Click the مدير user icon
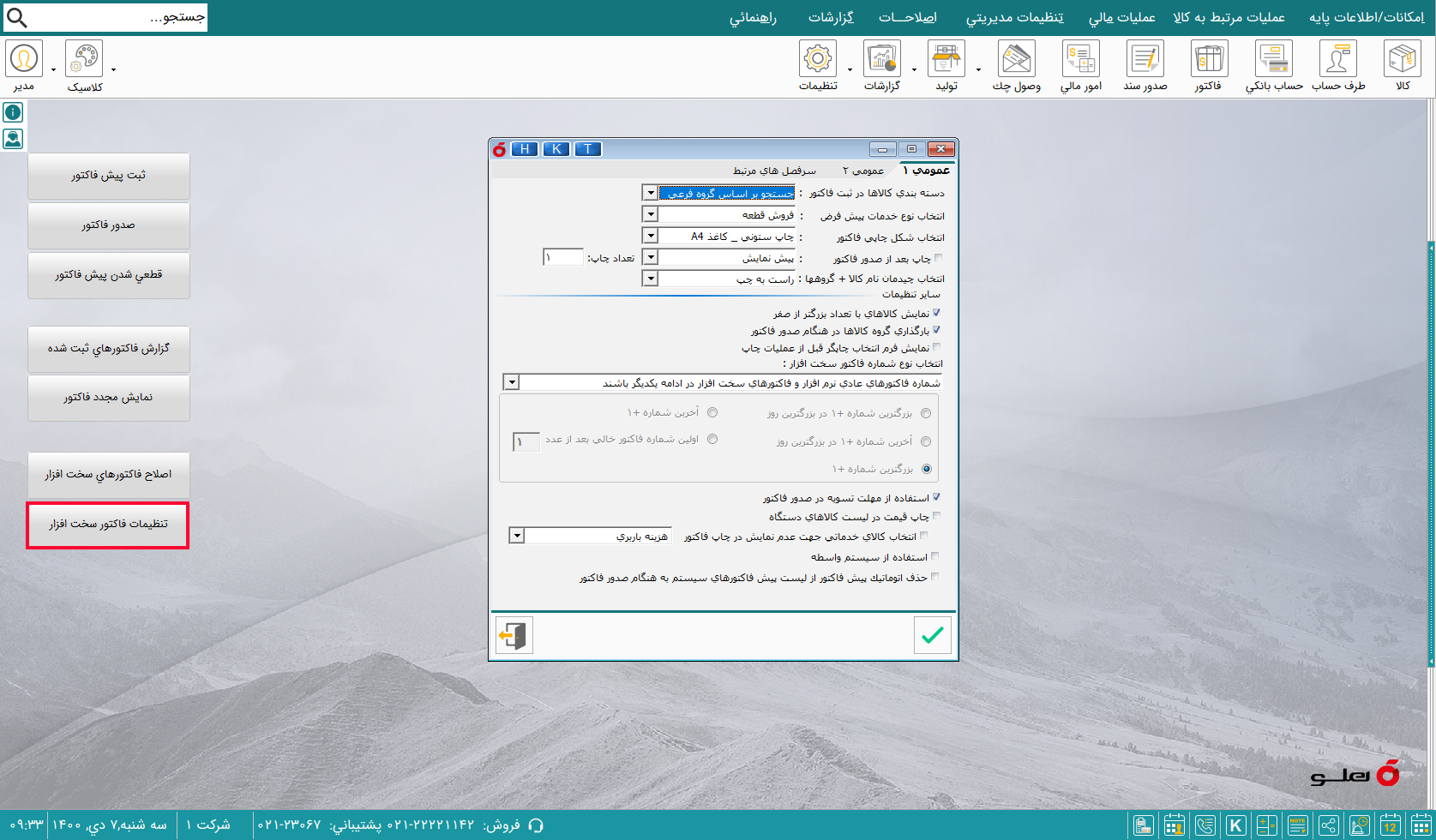This screenshot has width=1436, height=840. click(x=24, y=59)
